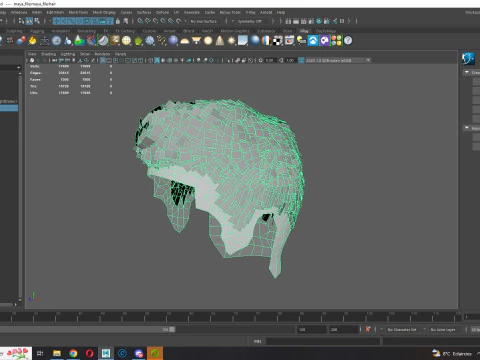Screen dimensions: 480x360
Task: Open Google Chrome from the taskbar
Action: (73, 353)
